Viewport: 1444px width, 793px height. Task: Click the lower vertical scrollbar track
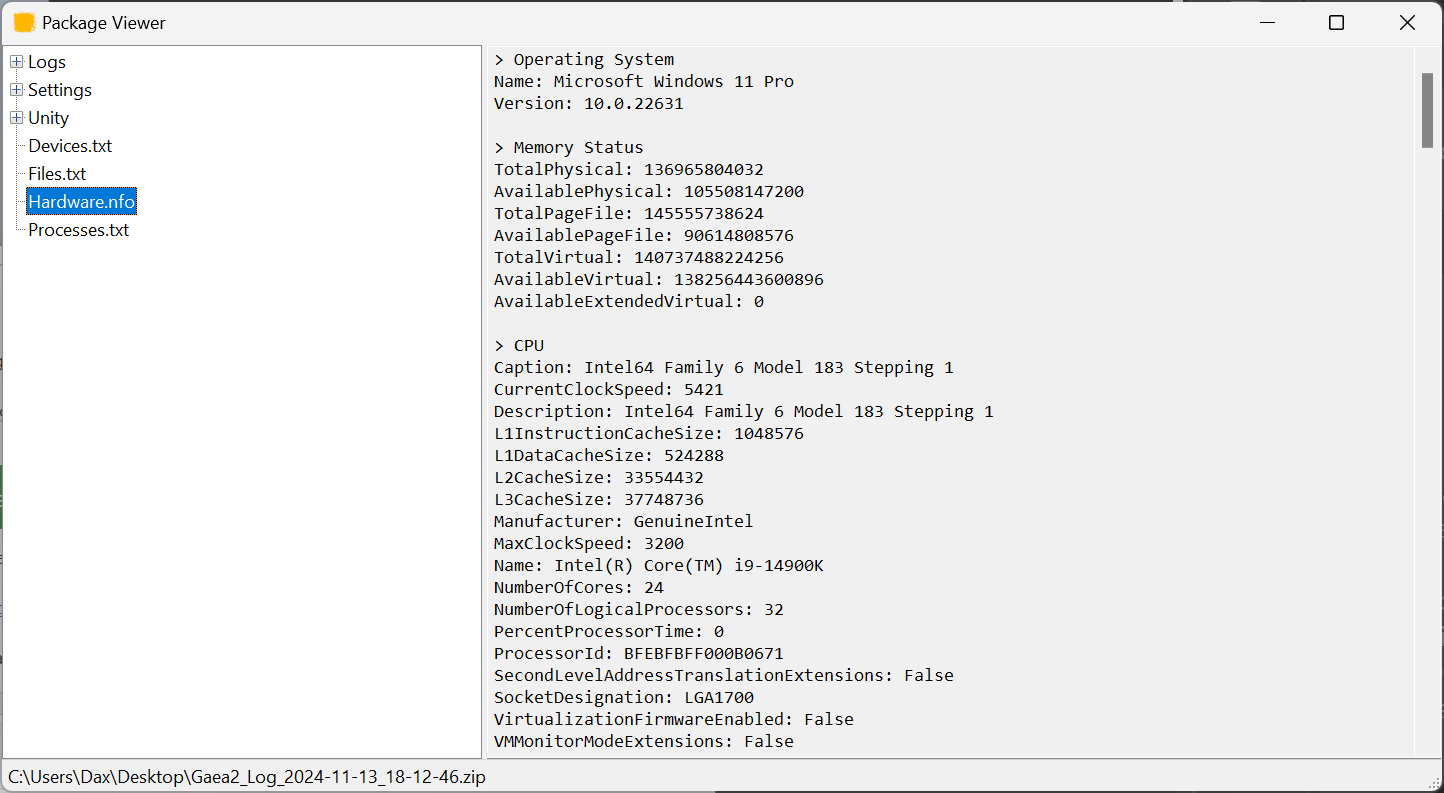[1427, 500]
